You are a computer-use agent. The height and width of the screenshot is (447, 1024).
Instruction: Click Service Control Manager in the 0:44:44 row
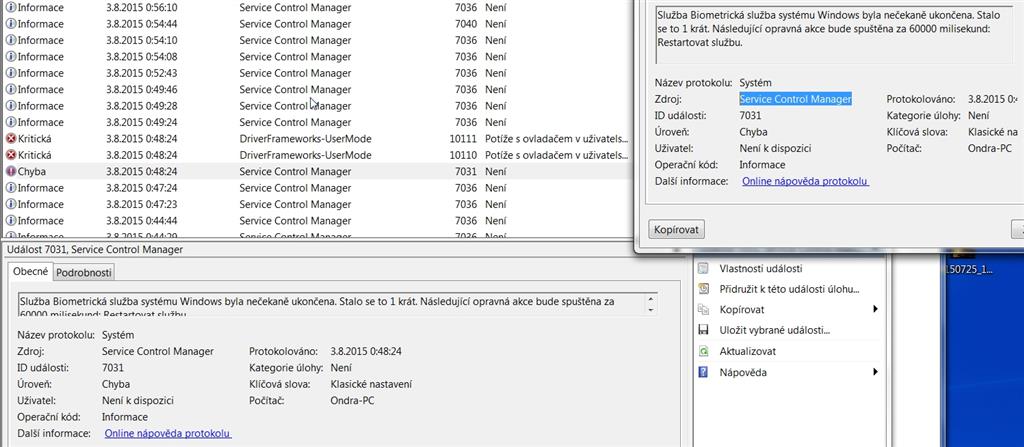pyautogui.click(x=295, y=220)
